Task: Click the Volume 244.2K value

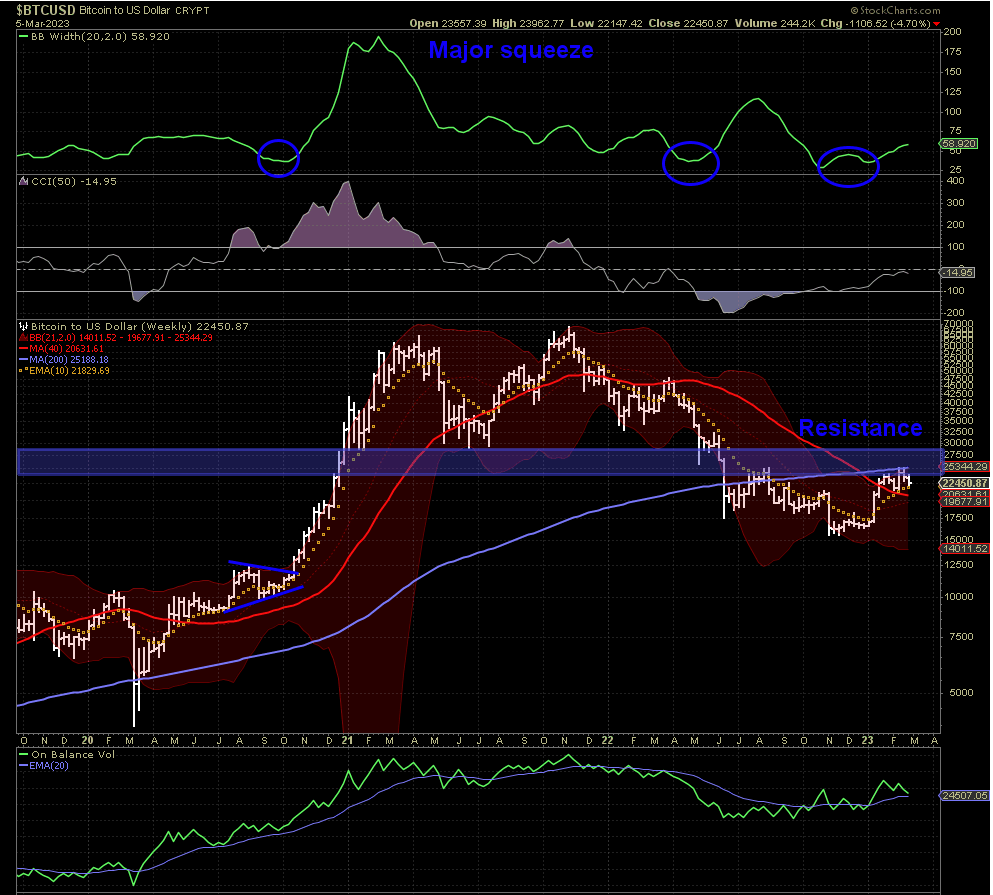Action: click(x=775, y=23)
